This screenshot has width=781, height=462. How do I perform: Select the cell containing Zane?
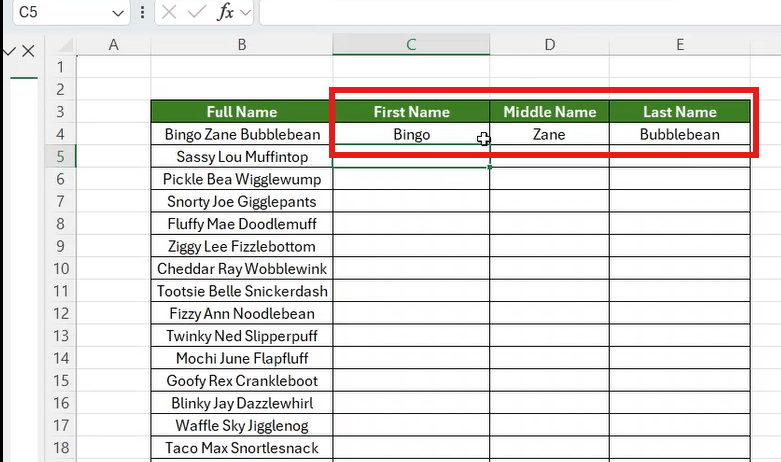coord(549,134)
